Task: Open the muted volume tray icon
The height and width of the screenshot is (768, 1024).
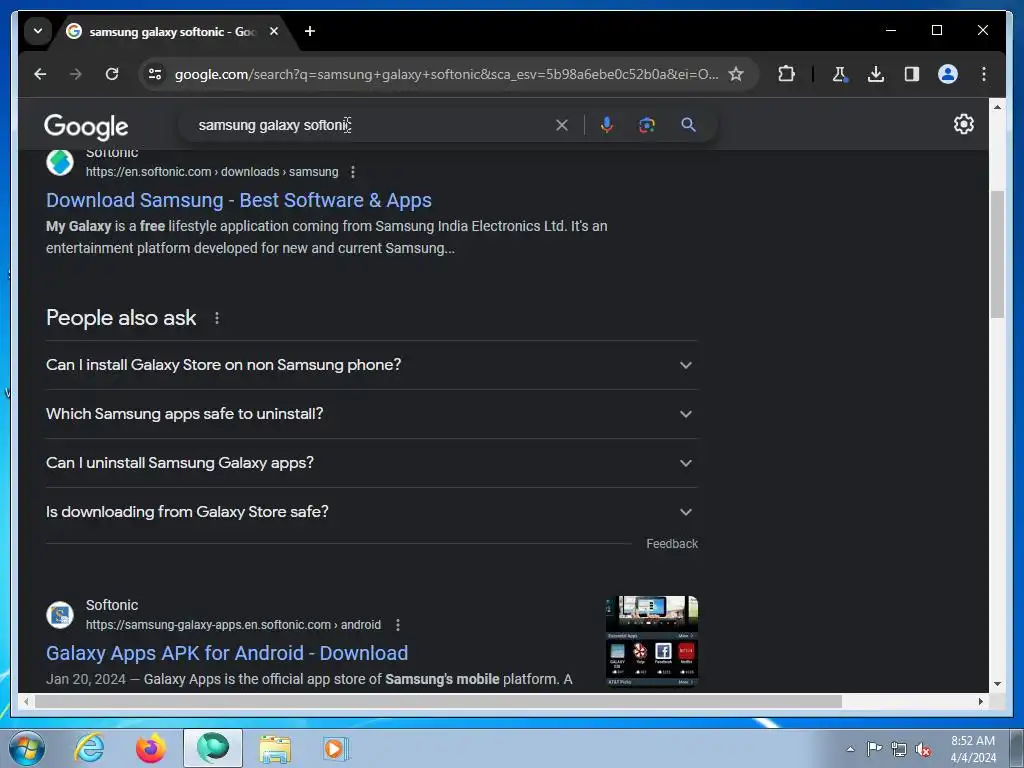Action: (923, 749)
